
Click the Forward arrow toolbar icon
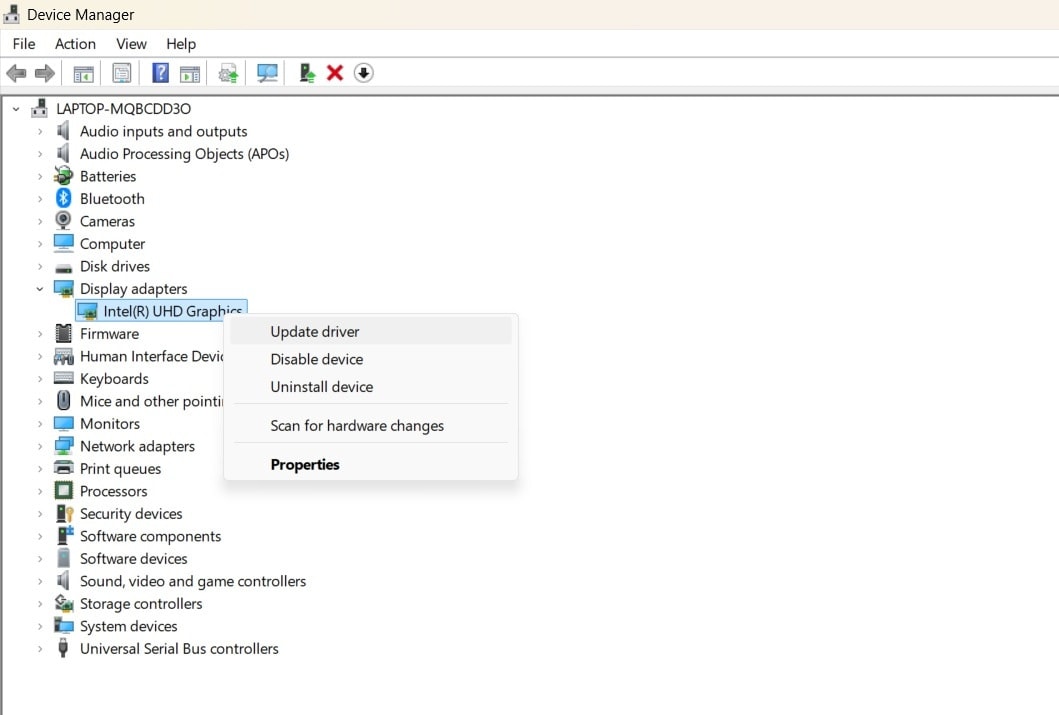coord(45,73)
